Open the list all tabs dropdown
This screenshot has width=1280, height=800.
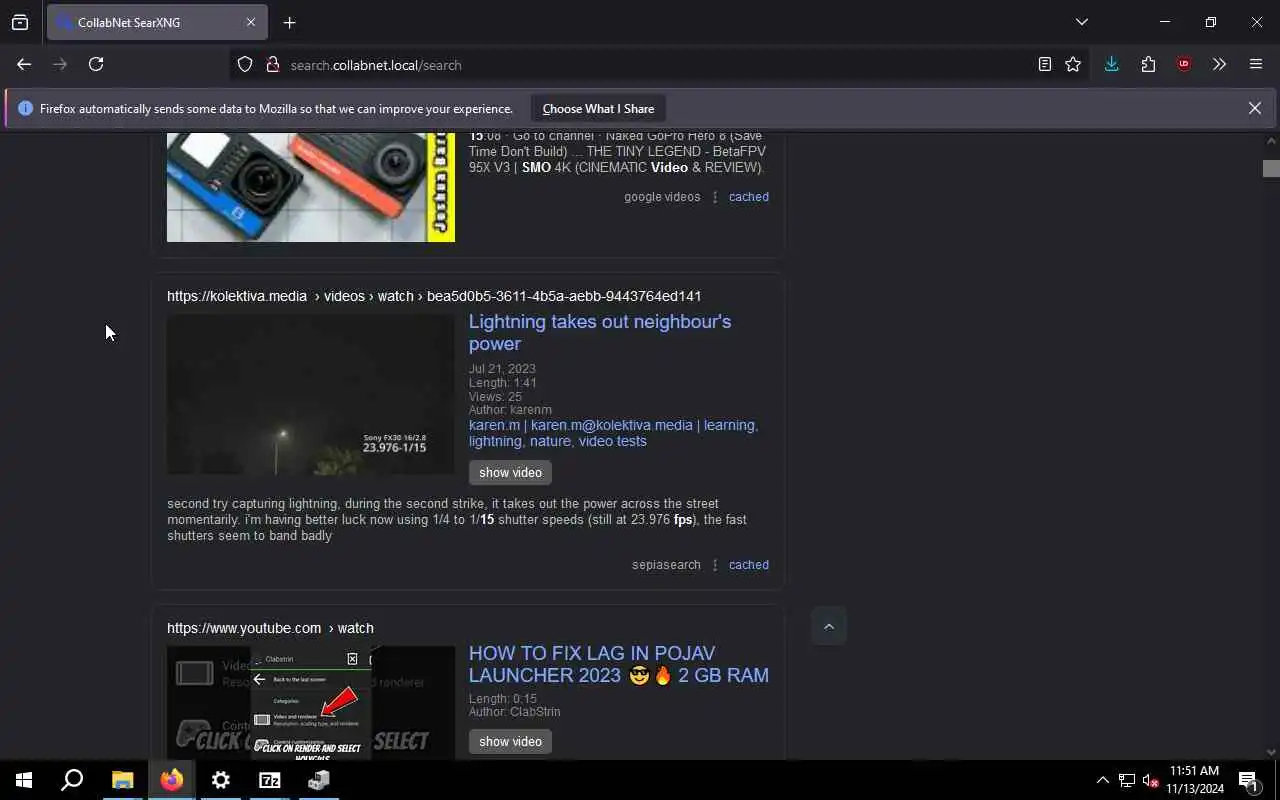tap(1081, 22)
